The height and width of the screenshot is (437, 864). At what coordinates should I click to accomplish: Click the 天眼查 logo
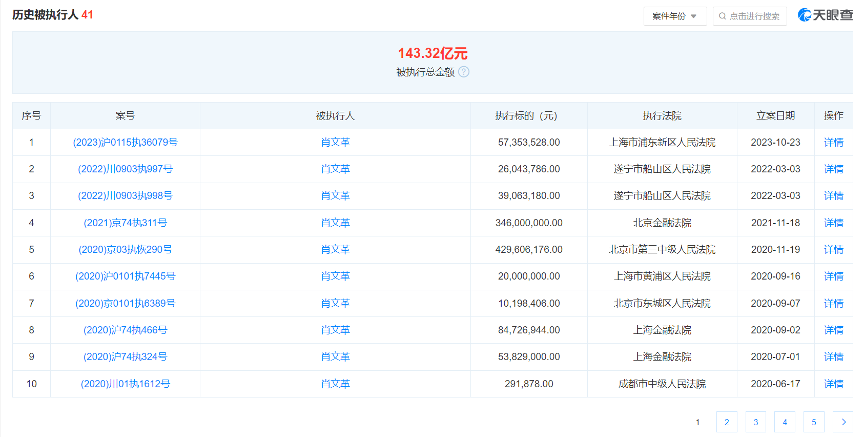click(825, 15)
